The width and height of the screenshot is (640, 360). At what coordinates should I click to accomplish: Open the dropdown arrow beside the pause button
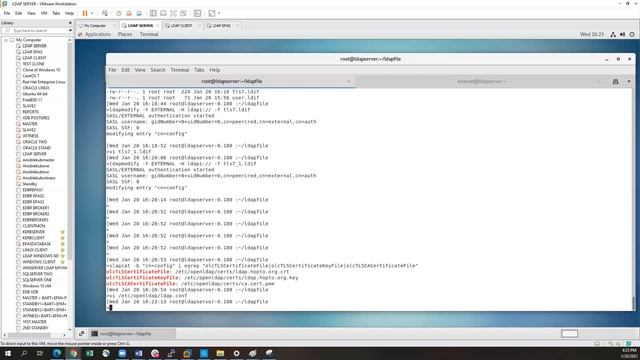92,13
